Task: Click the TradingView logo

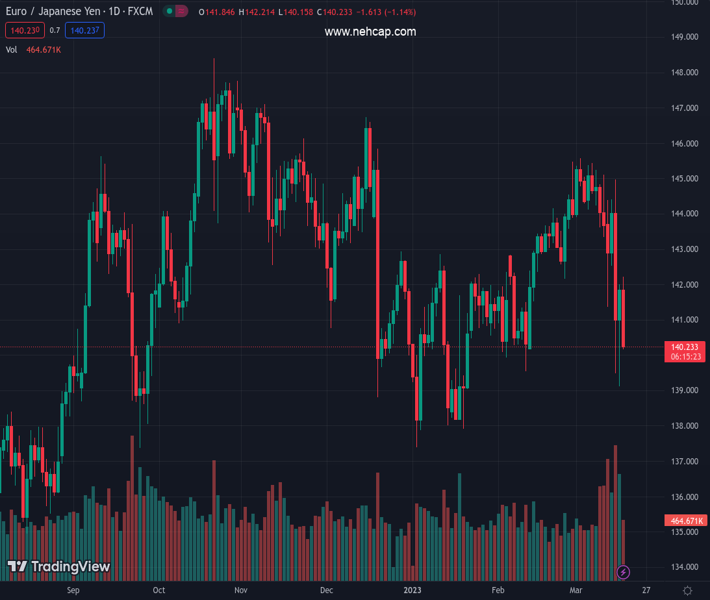Action: pos(58,567)
